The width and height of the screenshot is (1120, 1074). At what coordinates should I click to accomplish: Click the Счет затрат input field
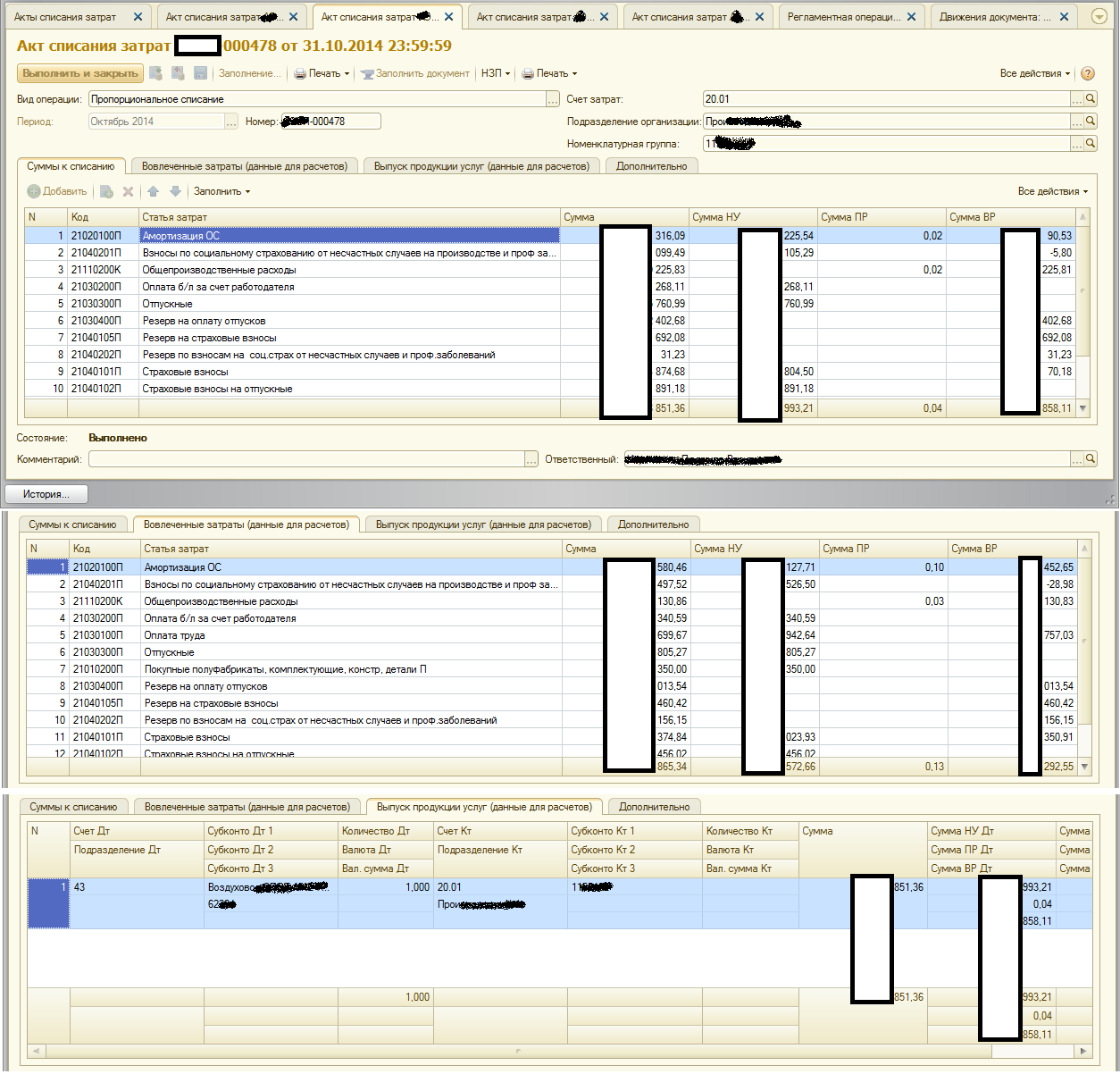886,99
